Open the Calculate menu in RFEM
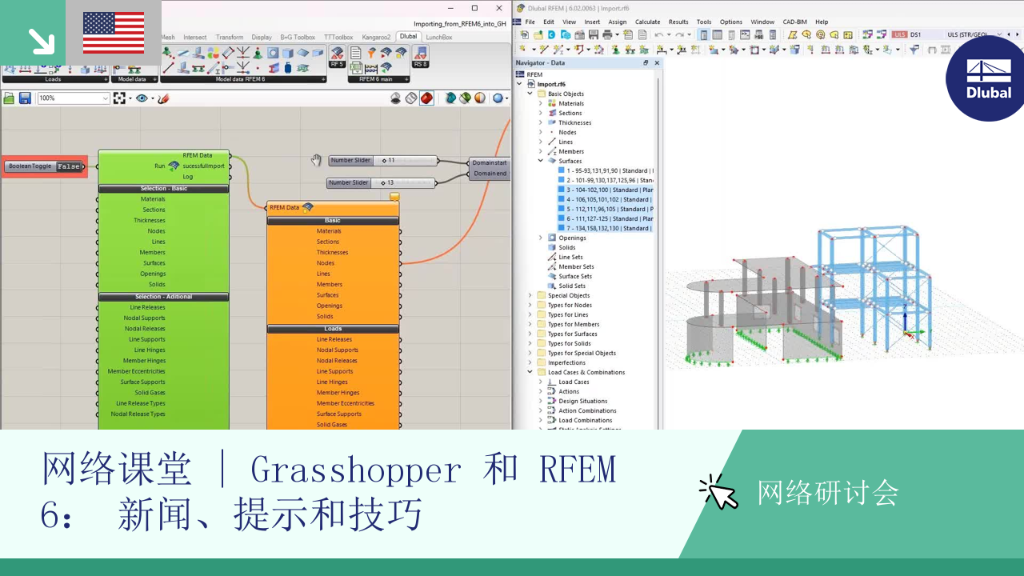Image resolution: width=1024 pixels, height=576 pixels. tap(647, 22)
